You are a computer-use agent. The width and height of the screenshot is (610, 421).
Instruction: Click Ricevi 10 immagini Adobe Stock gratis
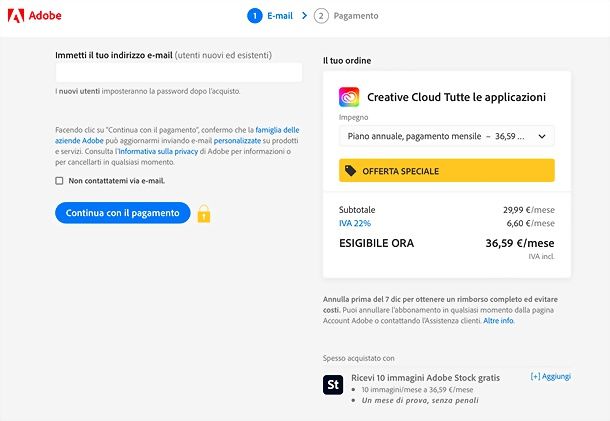(x=426, y=378)
